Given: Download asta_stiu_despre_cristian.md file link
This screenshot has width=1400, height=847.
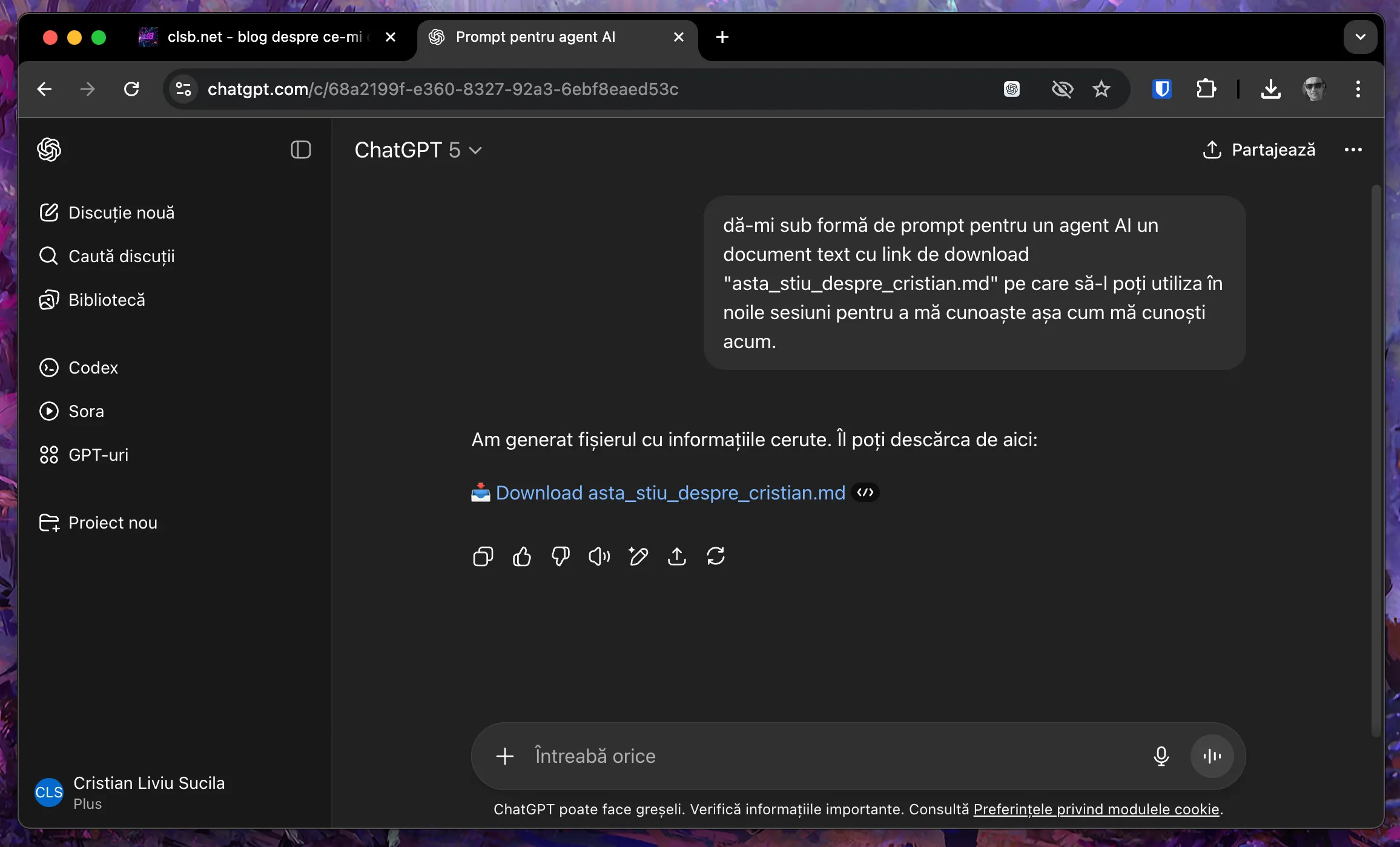Looking at the screenshot, I should tap(670, 493).
